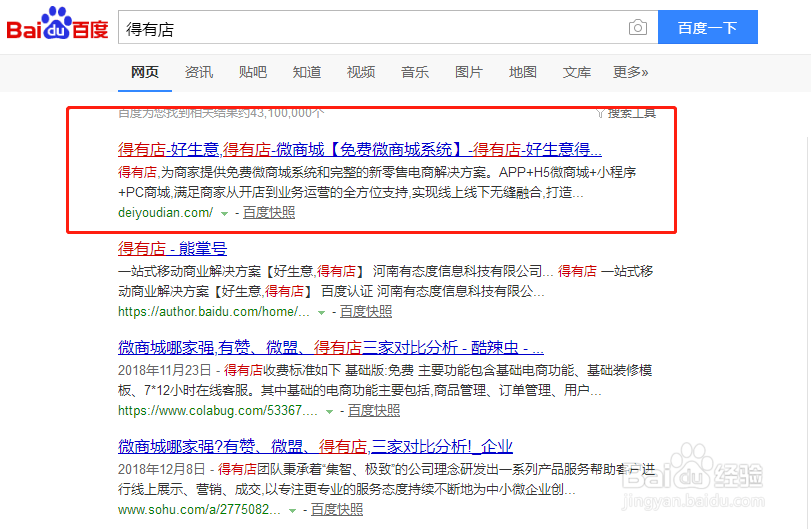Open result 微商城哪家强,有赞、微盟、得有店三家对比分析 - 酷辣虫
The width and height of the screenshot is (811, 529).
[x=331, y=347]
